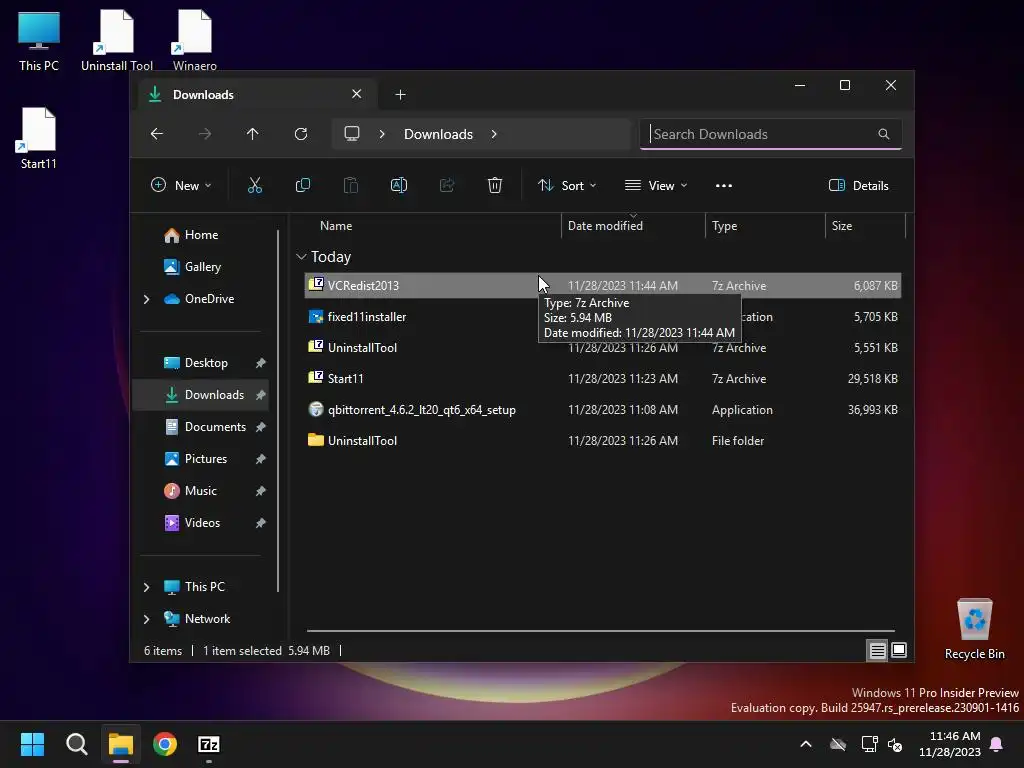This screenshot has width=1024, height=768.
Task: Open clock and date in taskbar
Action: 949,744
